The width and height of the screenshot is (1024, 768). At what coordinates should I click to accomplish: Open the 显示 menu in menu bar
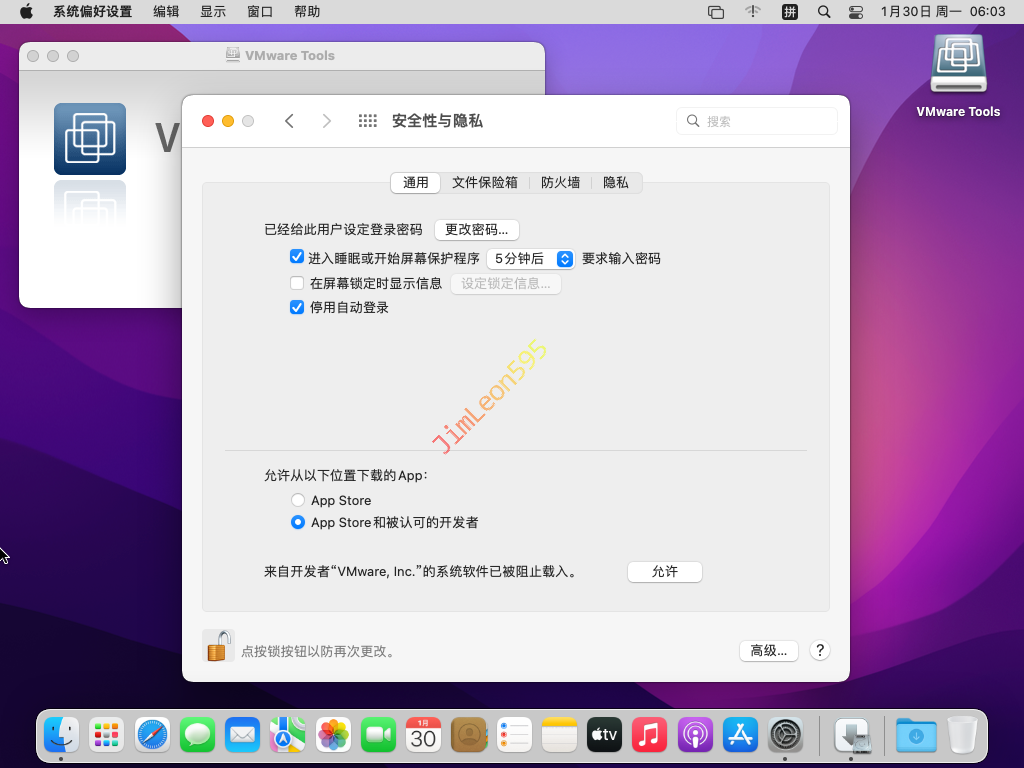(213, 12)
